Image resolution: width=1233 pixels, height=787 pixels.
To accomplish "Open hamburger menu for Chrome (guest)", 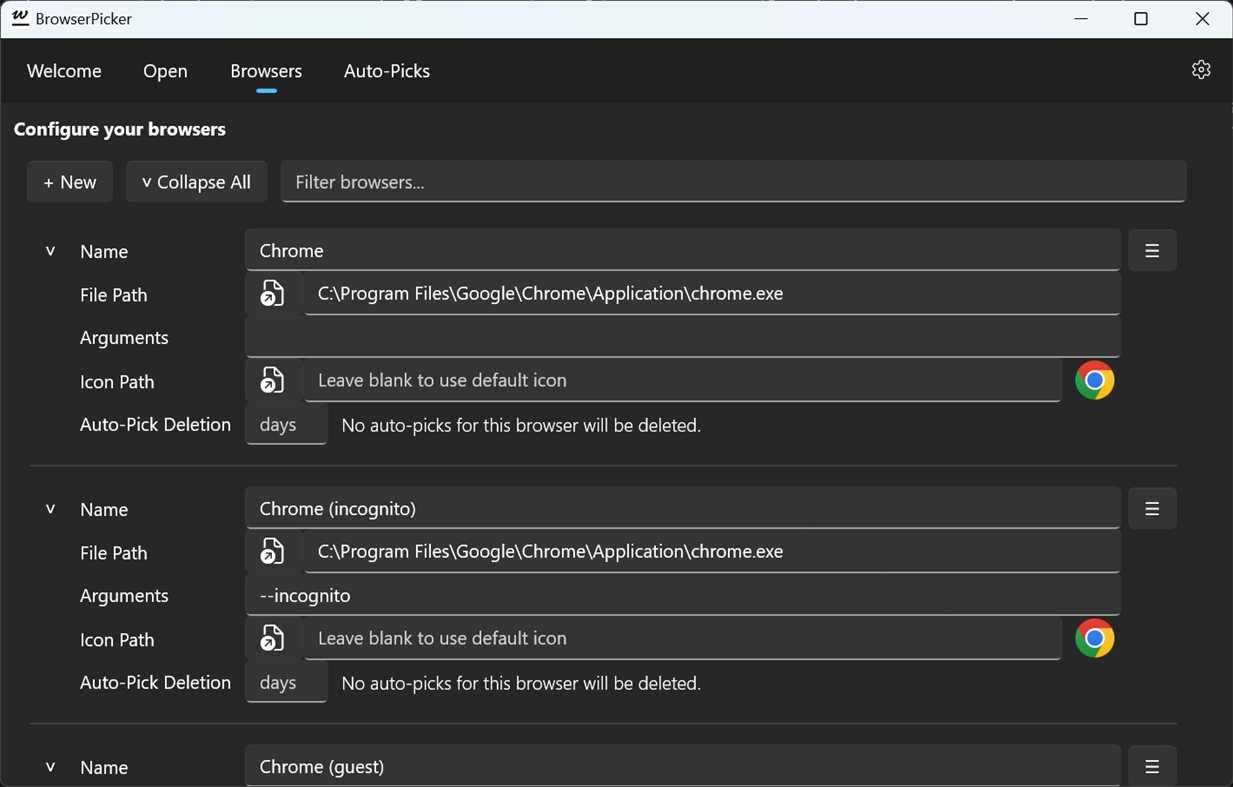I will [1152, 767].
